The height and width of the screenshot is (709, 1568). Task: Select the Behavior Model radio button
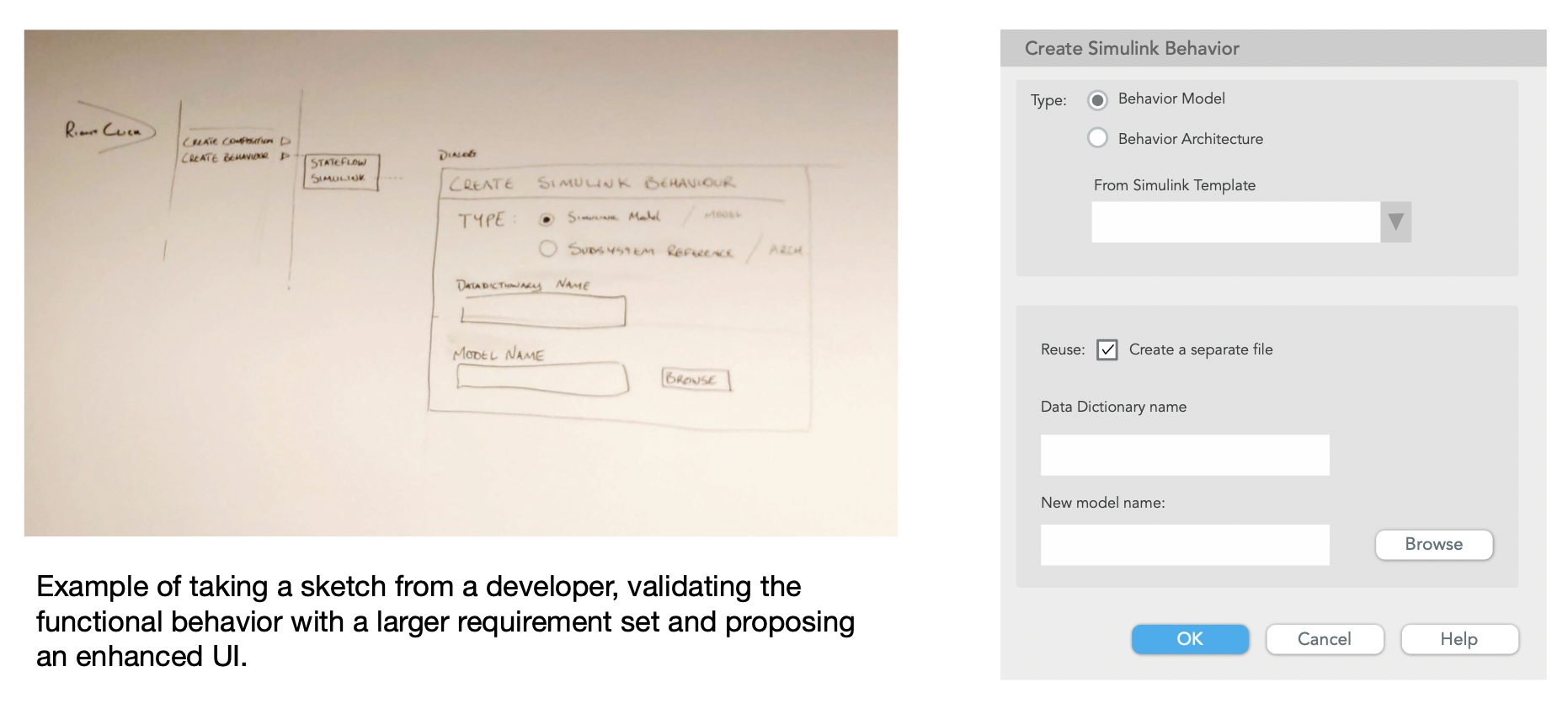pyautogui.click(x=1097, y=100)
